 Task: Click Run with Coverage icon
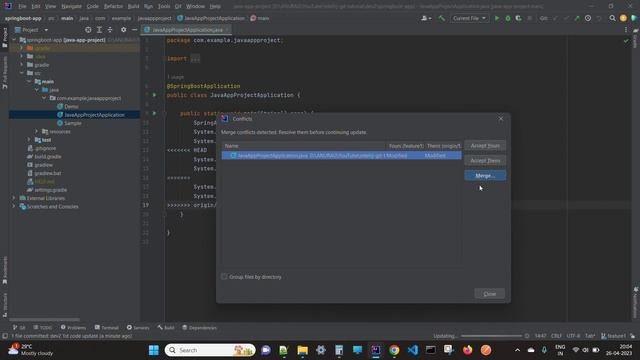tap(518, 18)
